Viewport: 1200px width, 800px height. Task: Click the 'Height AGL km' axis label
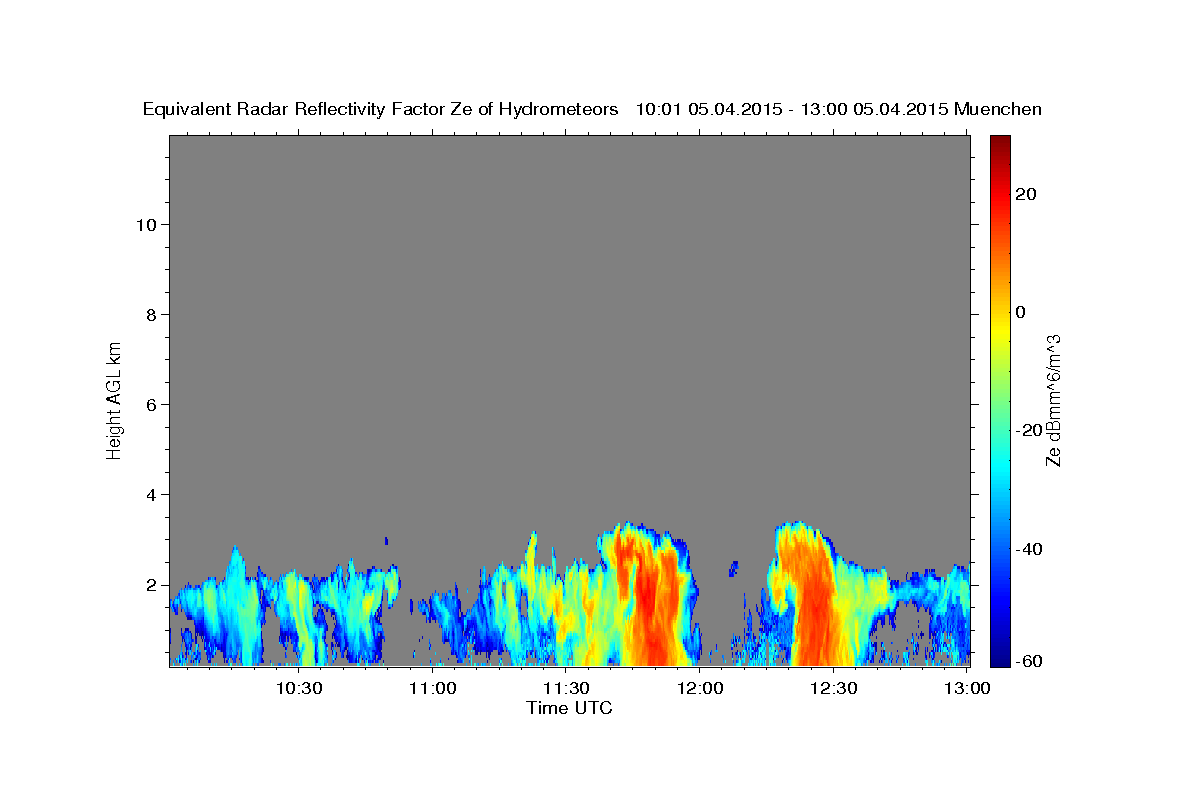click(x=114, y=399)
